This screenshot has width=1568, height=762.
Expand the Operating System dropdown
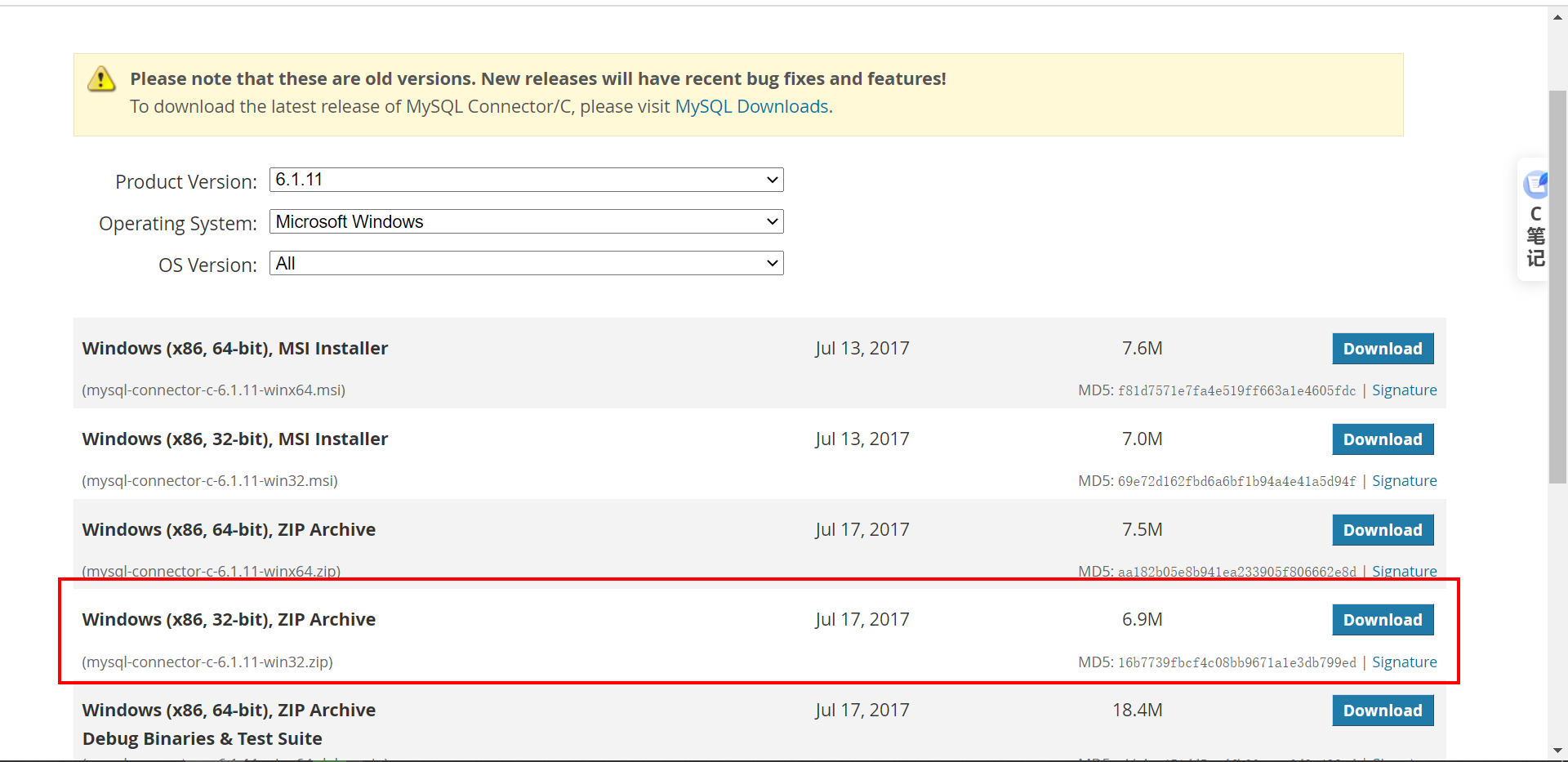526,221
